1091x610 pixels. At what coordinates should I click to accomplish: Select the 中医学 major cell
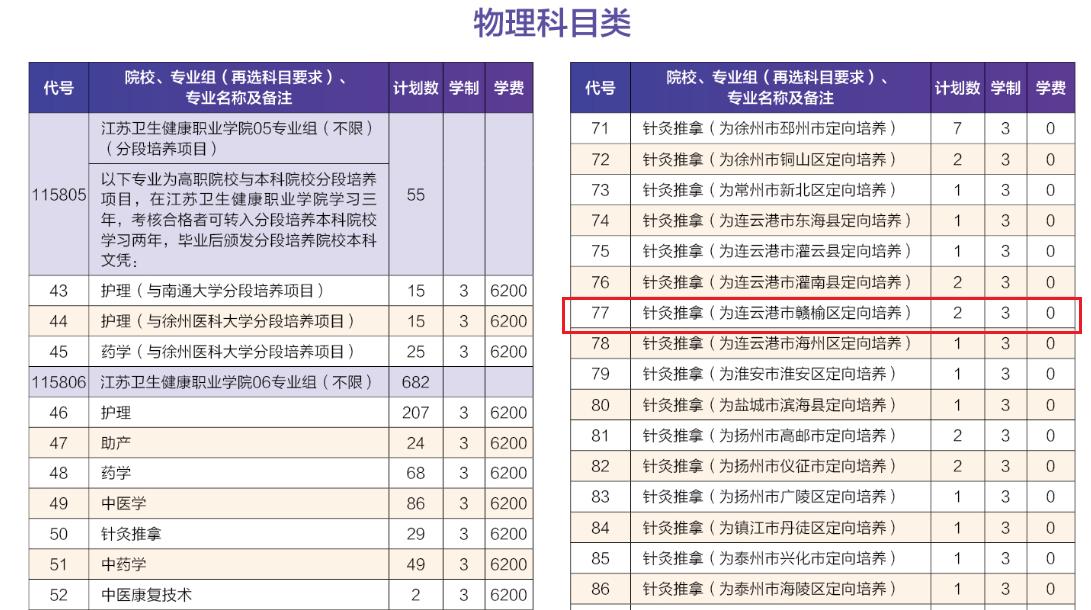[x=124, y=504]
